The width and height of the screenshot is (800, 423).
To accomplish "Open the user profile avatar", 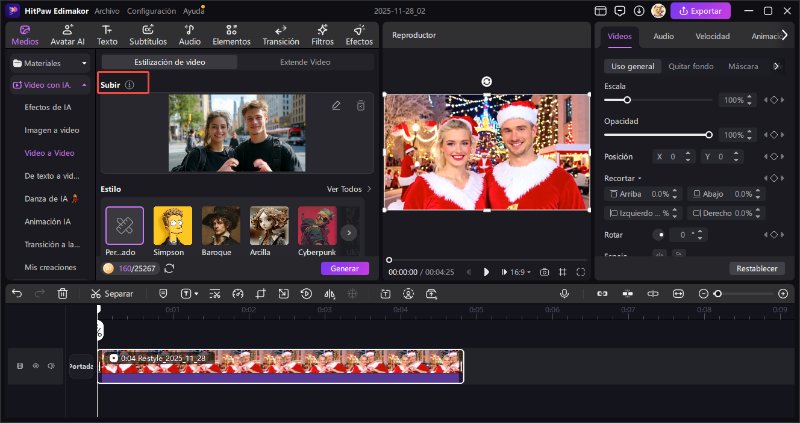I will [x=658, y=11].
